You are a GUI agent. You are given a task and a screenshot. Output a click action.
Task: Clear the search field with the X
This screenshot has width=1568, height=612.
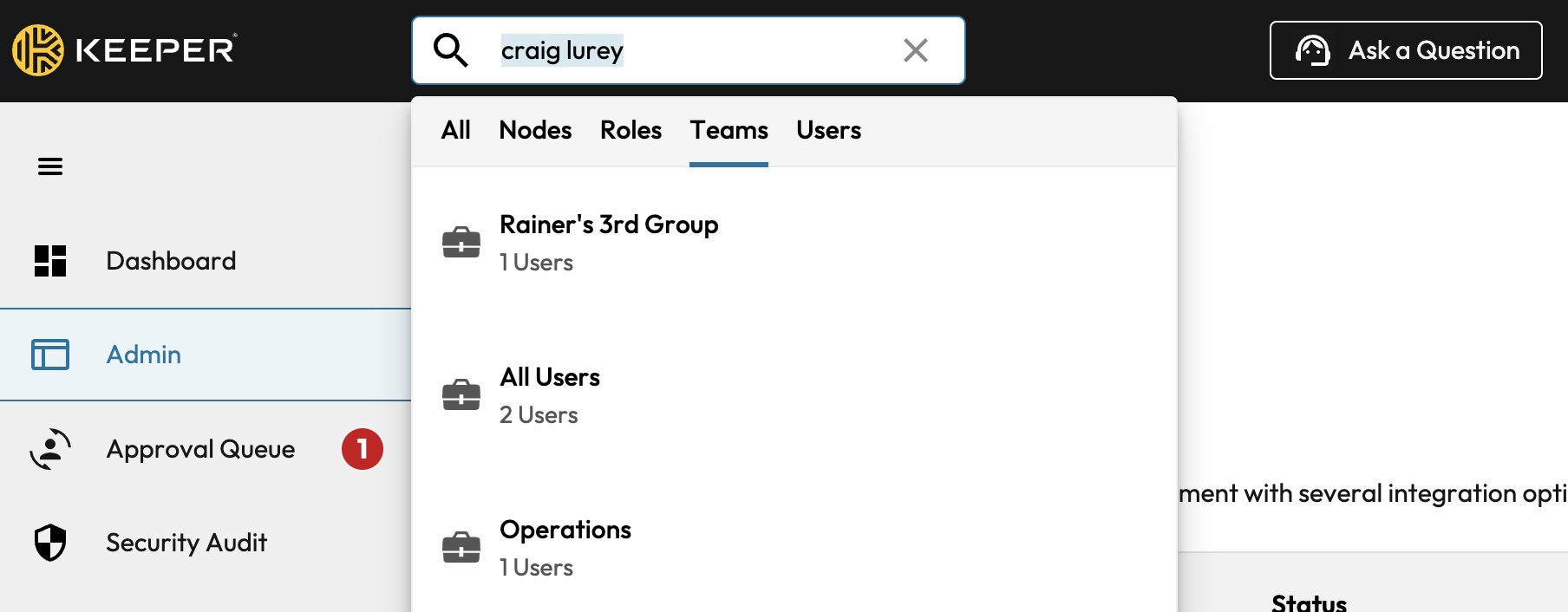(915, 50)
